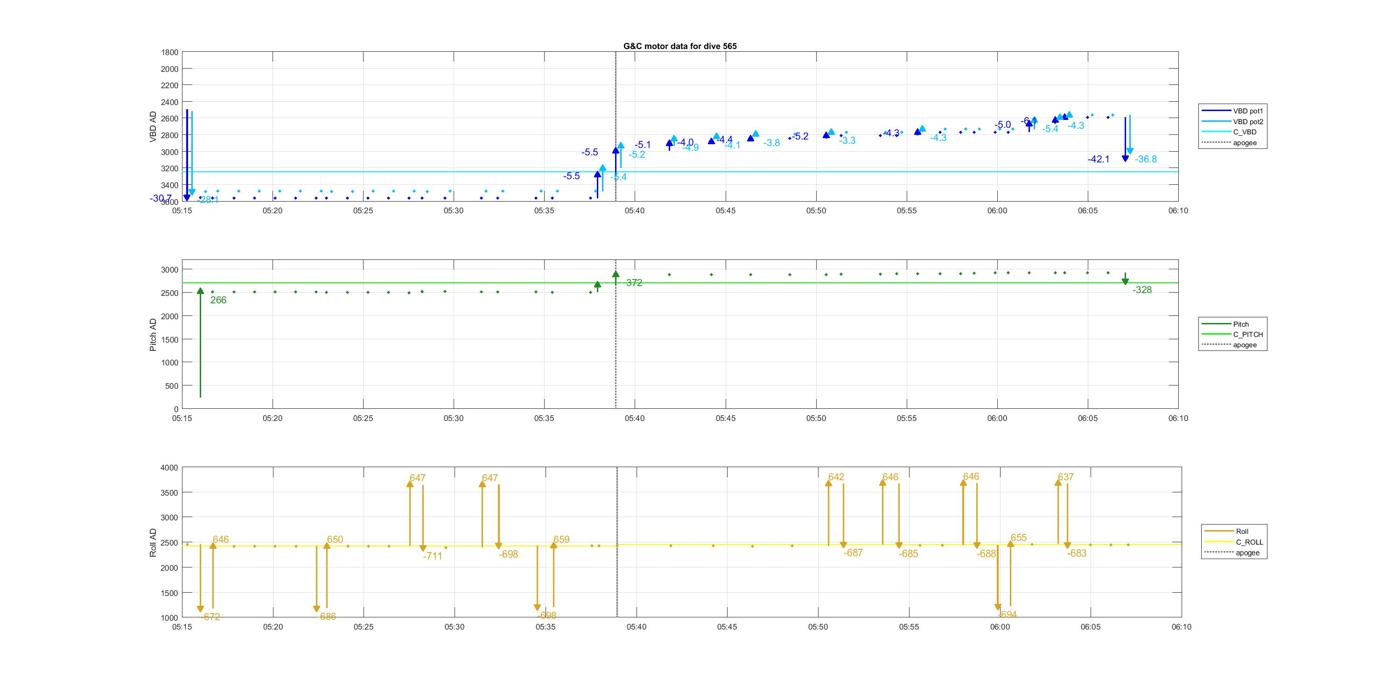Click the '-36.8' VBD data label

1145,159
